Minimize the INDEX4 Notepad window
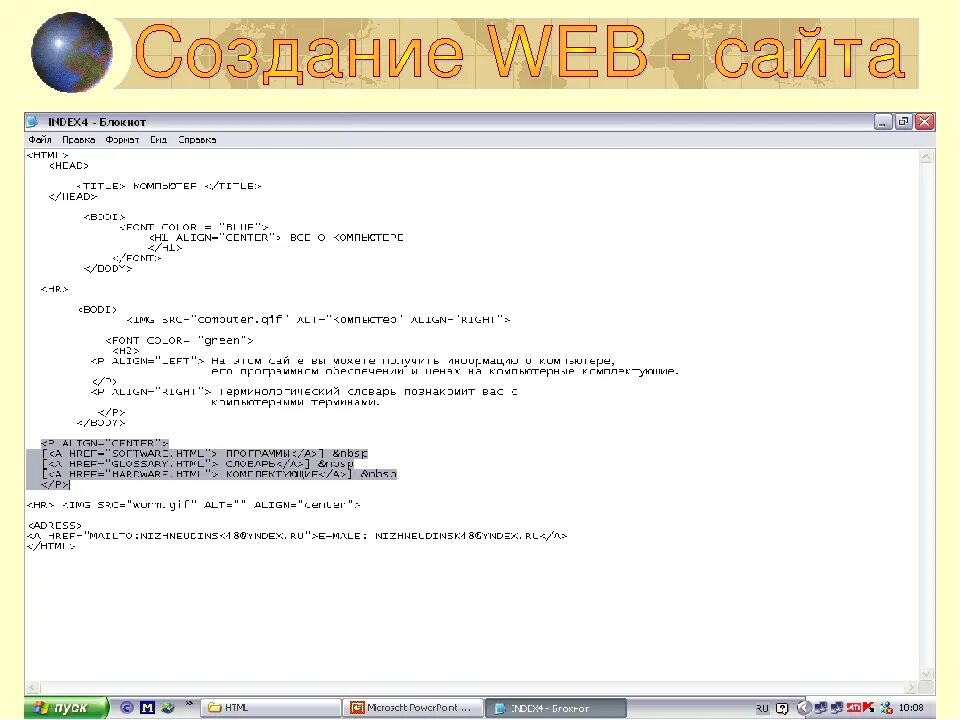This screenshot has height=720, width=960. (x=883, y=122)
